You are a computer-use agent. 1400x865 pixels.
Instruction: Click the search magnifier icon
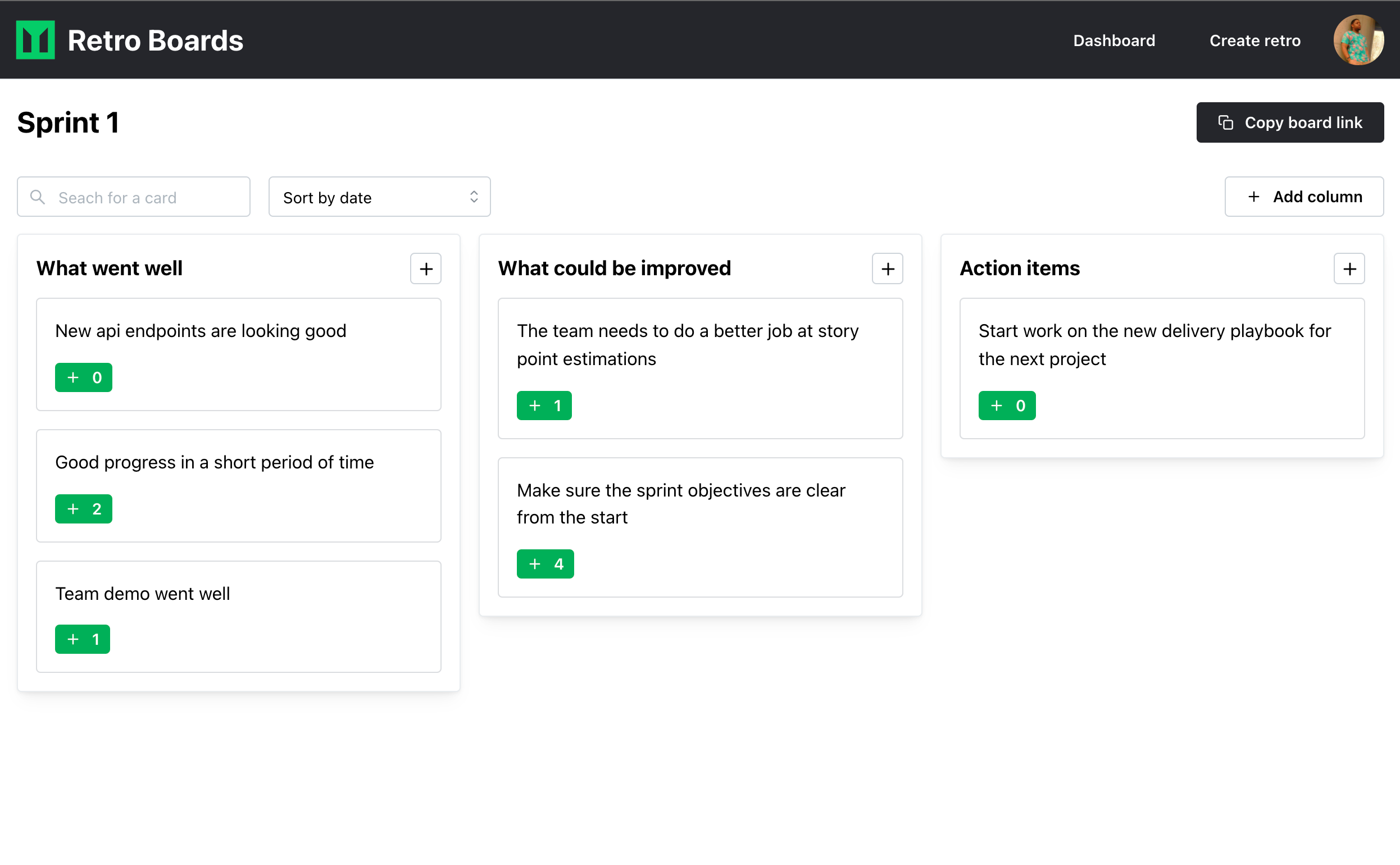(38, 197)
